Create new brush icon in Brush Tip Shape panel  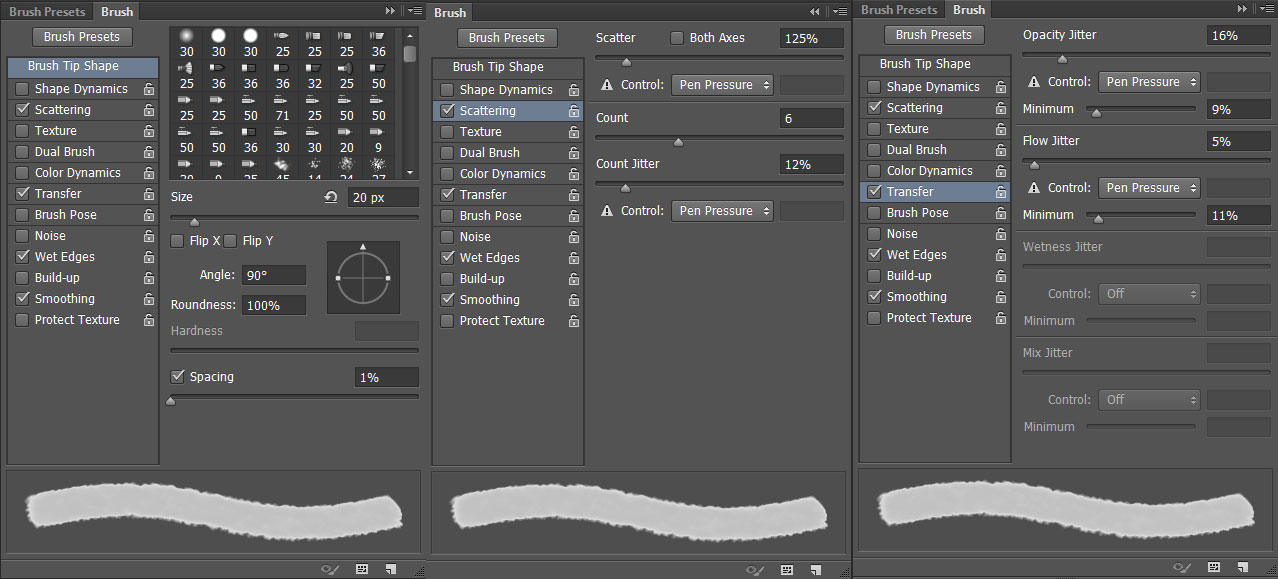390,569
